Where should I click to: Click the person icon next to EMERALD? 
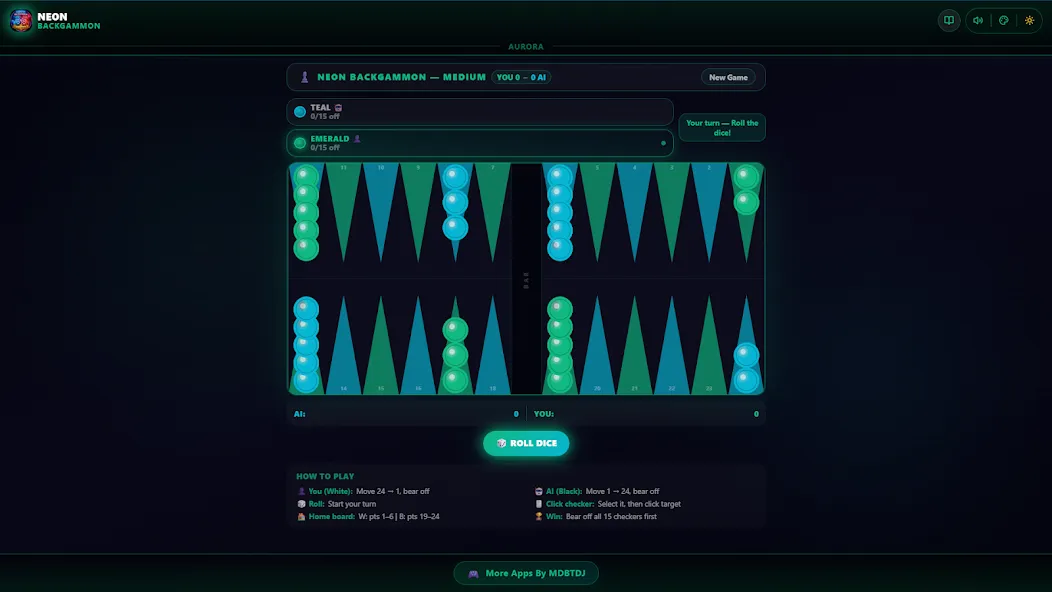click(x=357, y=139)
